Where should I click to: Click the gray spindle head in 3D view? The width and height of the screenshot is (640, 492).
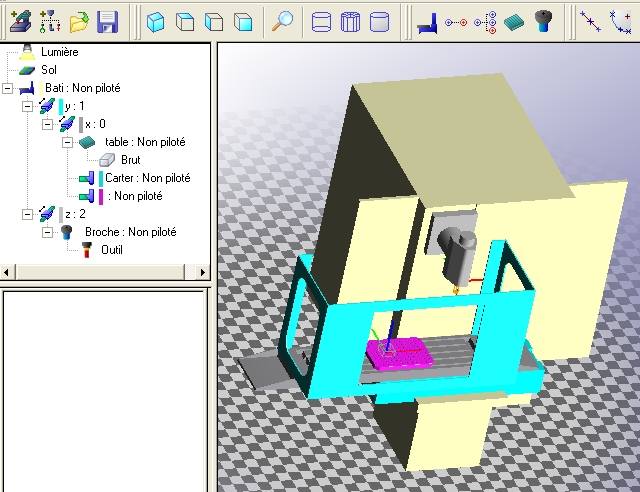point(458,255)
